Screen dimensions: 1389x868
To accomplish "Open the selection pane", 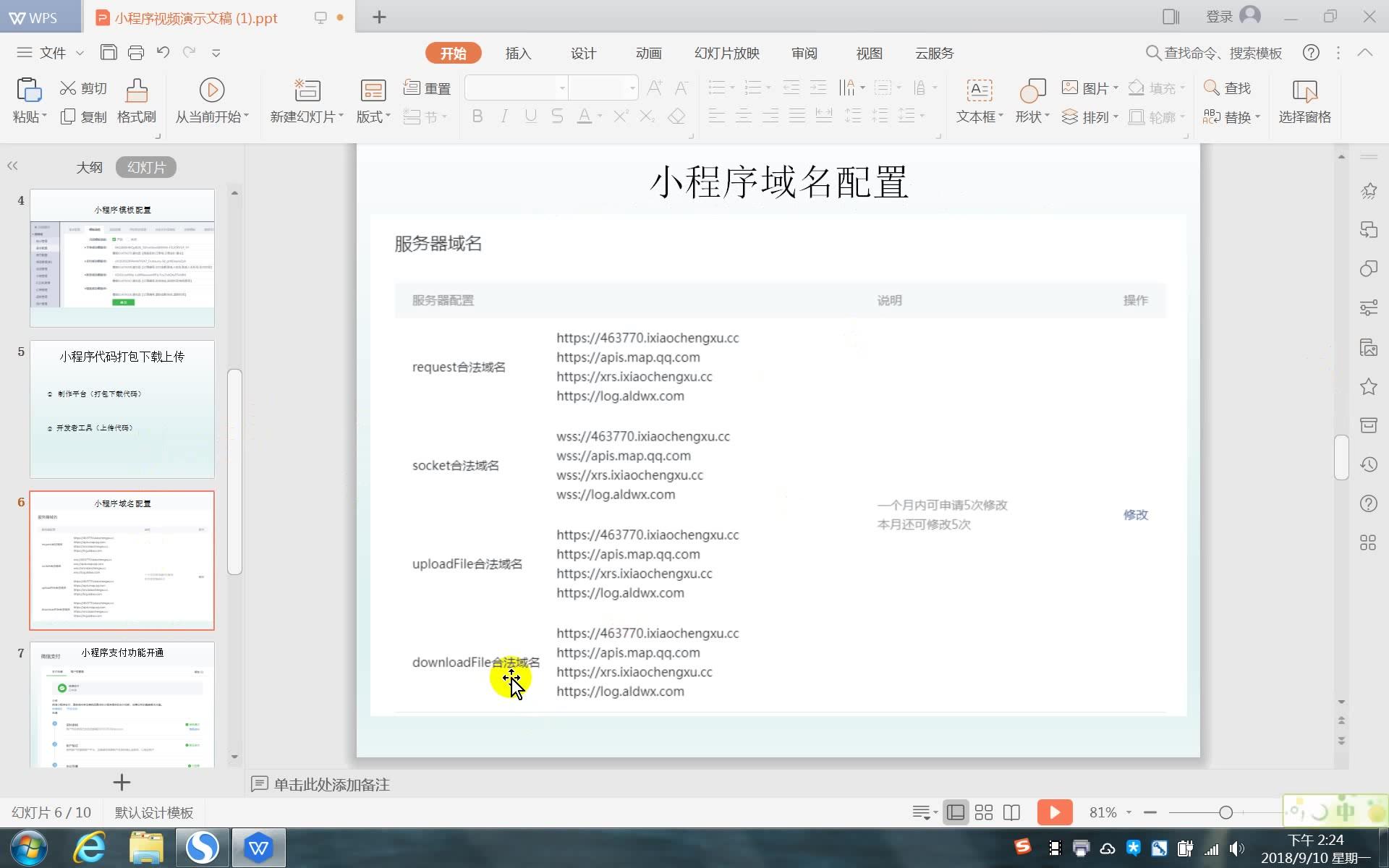I will (x=1306, y=101).
